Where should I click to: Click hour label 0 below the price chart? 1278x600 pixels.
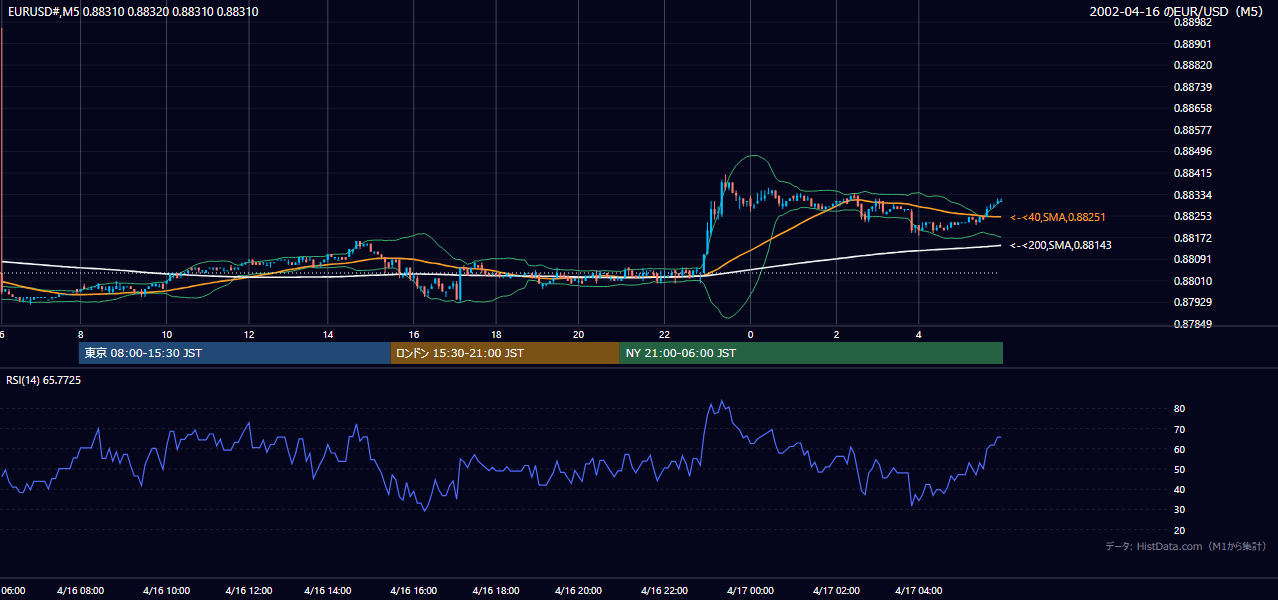(750, 334)
